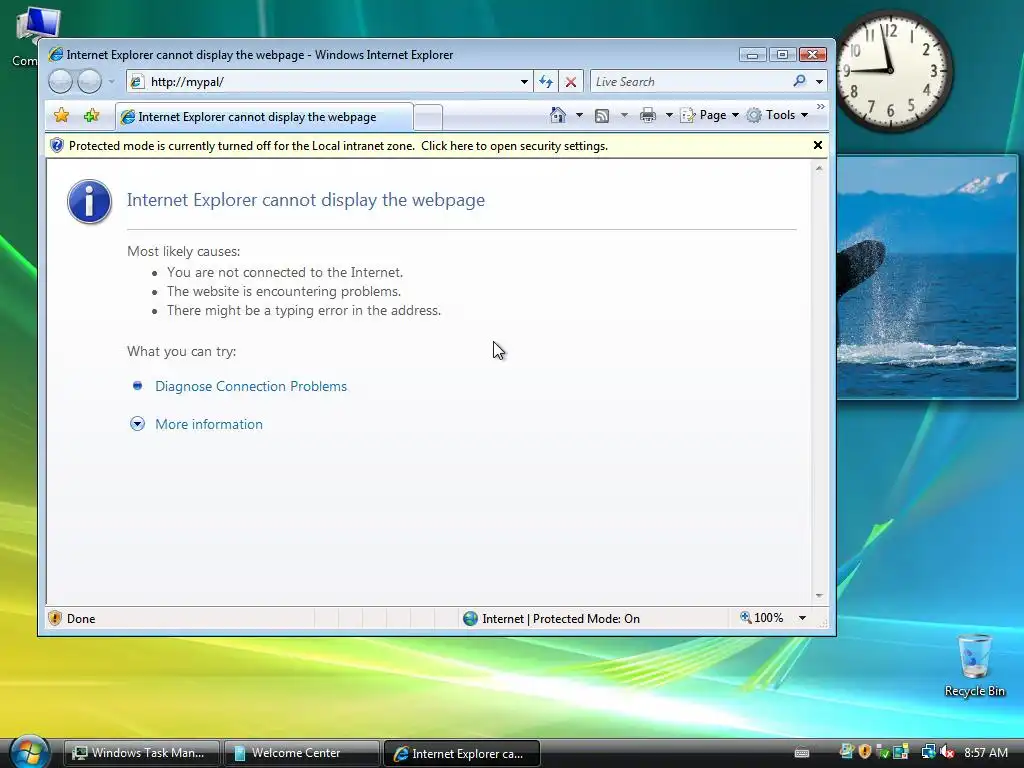Click the Forward navigation button
Viewport: 1024px width, 768px height.
click(x=89, y=82)
